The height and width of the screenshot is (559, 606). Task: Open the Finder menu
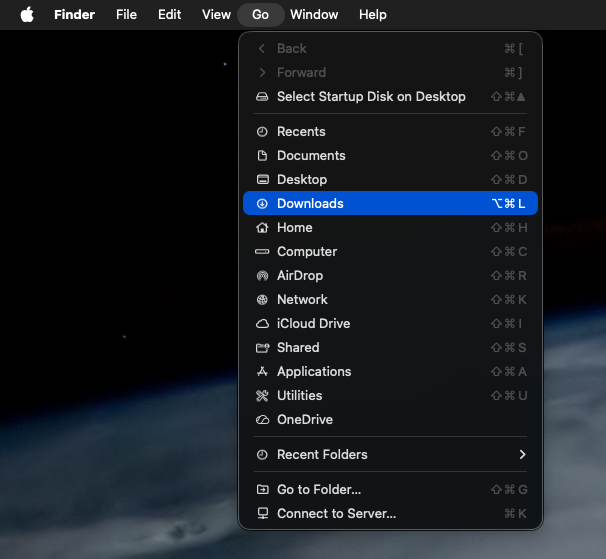point(74,15)
